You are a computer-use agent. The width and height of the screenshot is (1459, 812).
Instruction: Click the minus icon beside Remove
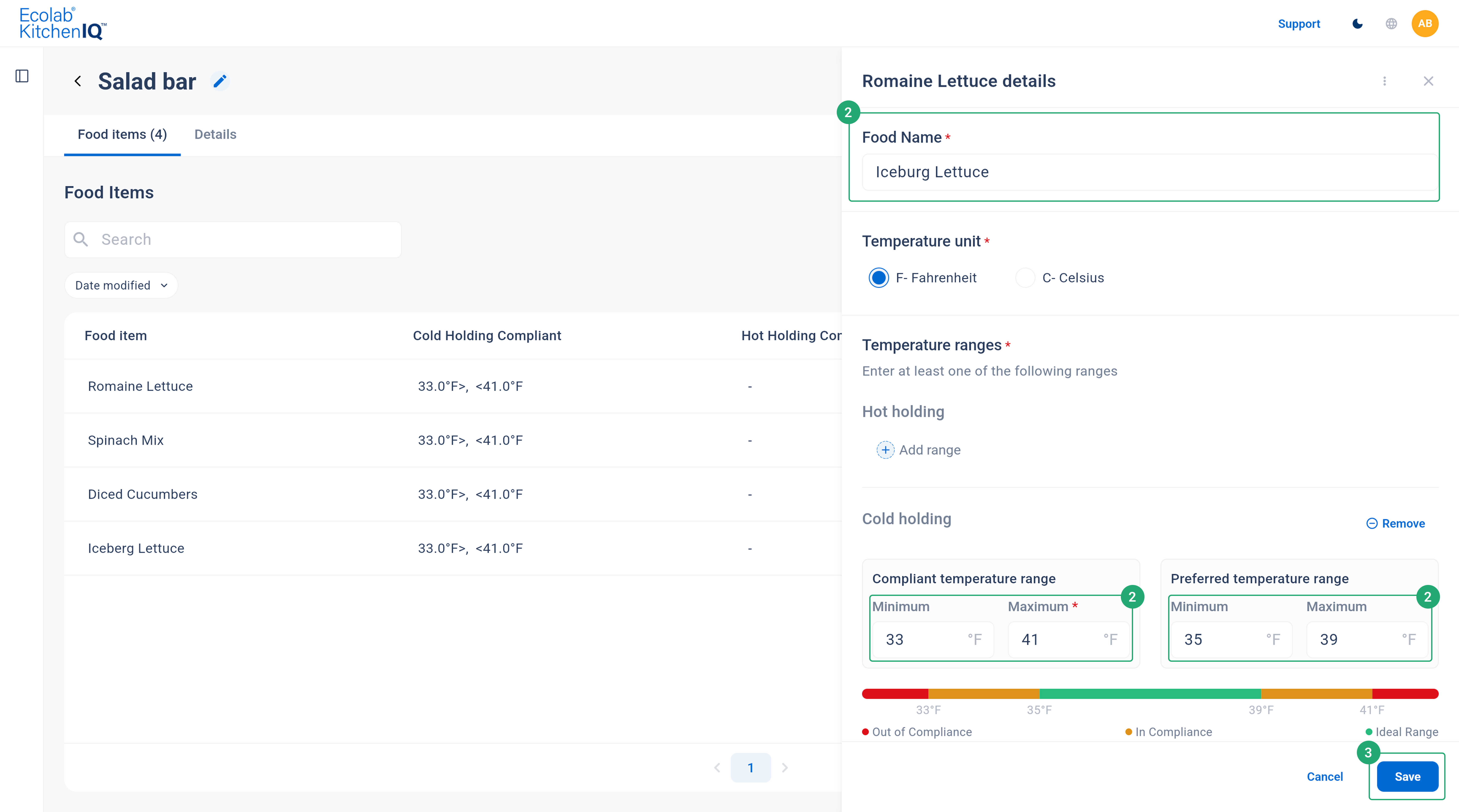[1372, 523]
